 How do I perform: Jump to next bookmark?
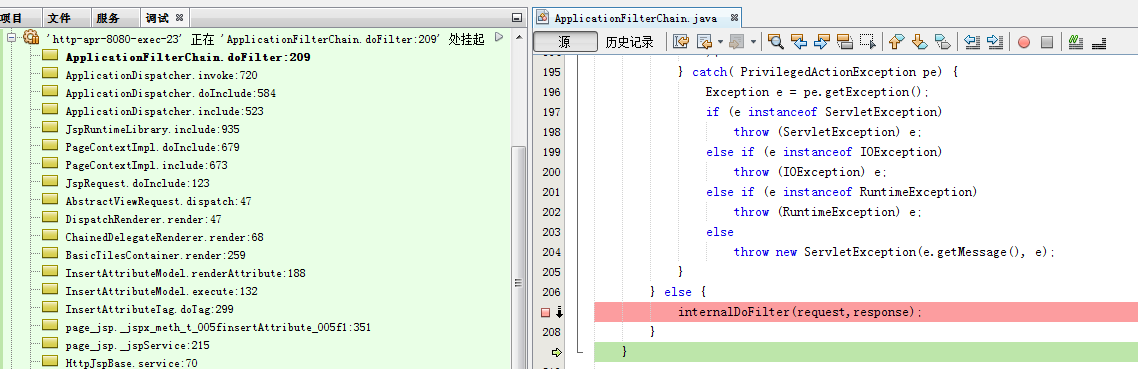tap(920, 41)
